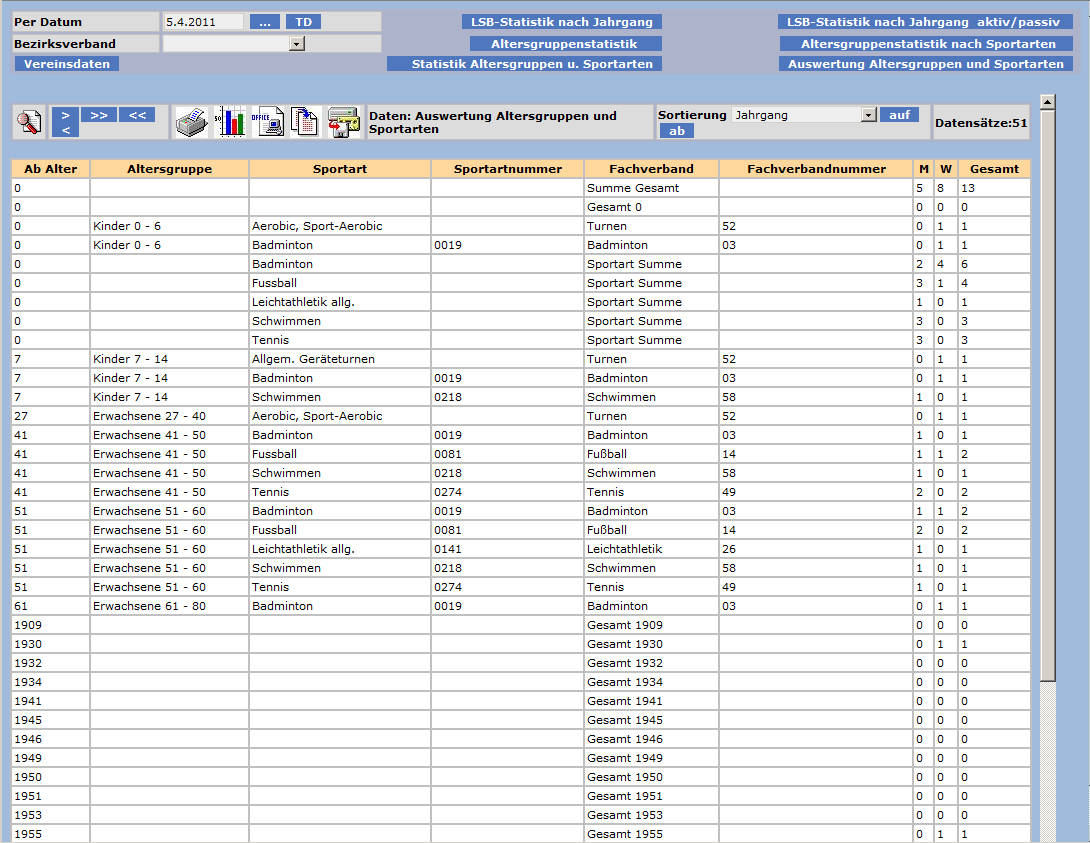The image size is (1090, 843).
Task: Export data via the Office icon
Action: 268,122
